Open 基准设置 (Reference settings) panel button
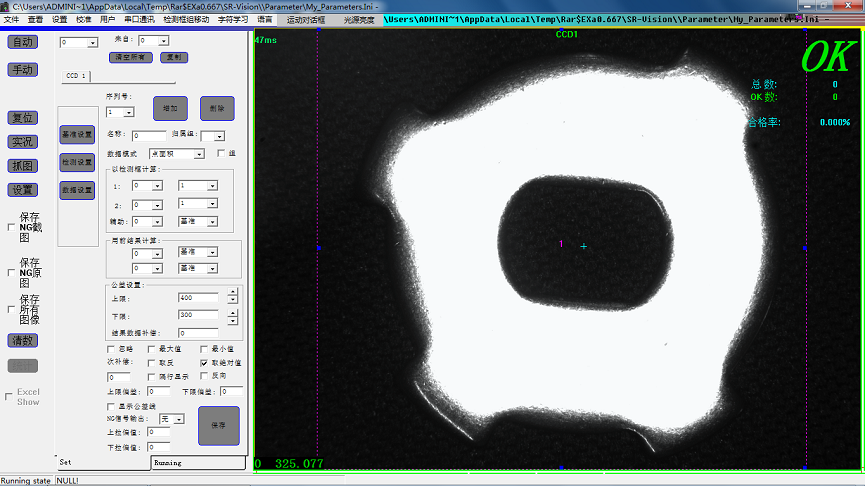The image size is (865, 486). [77, 134]
